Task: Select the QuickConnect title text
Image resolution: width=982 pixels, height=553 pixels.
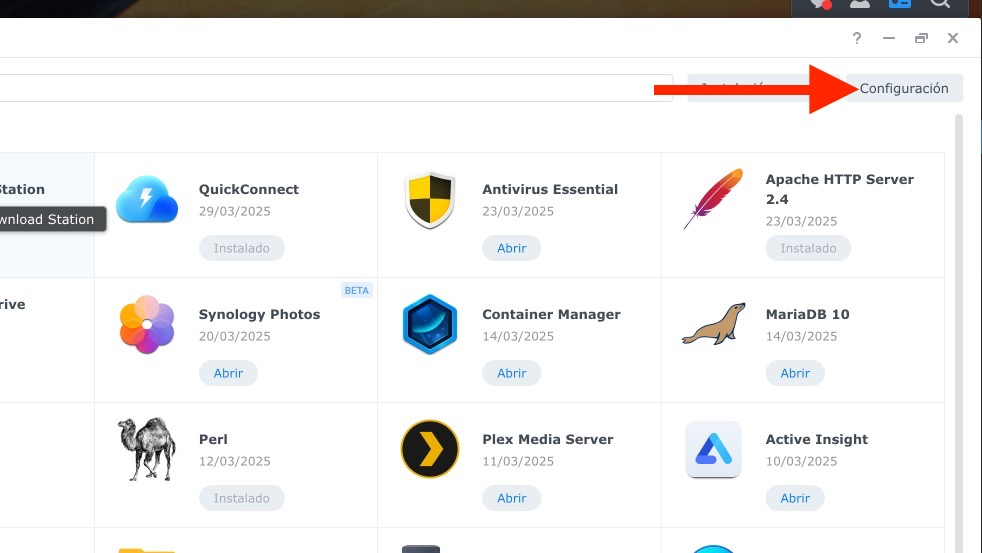Action: [x=249, y=189]
